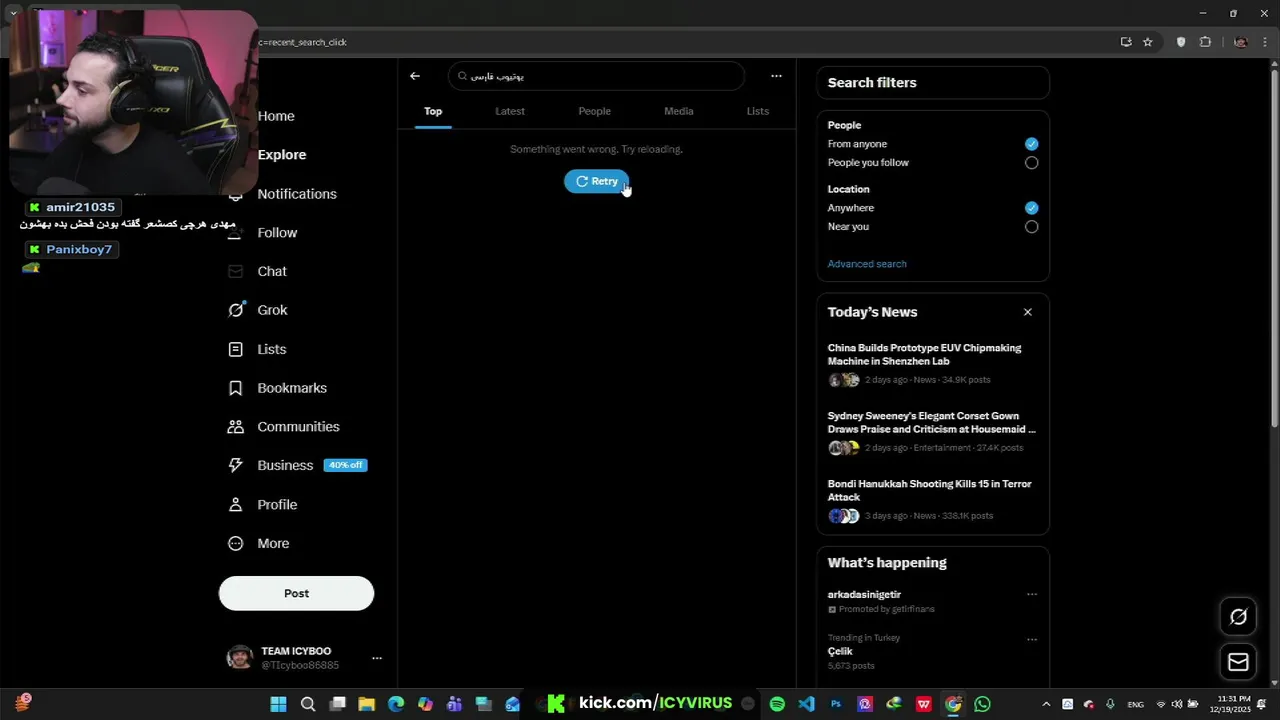Select the People you follow radio option
This screenshot has height=720, width=1280.
1031,163
